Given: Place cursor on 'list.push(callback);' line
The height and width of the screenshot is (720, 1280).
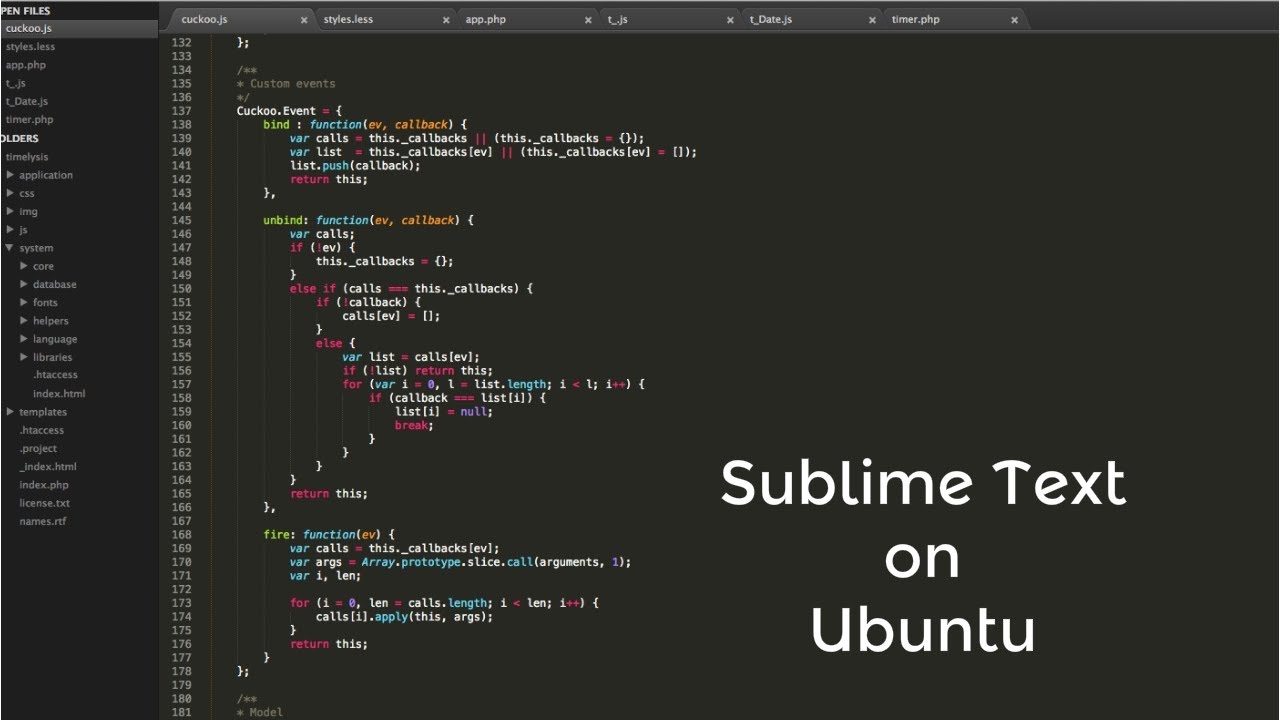Looking at the screenshot, I should click(355, 165).
